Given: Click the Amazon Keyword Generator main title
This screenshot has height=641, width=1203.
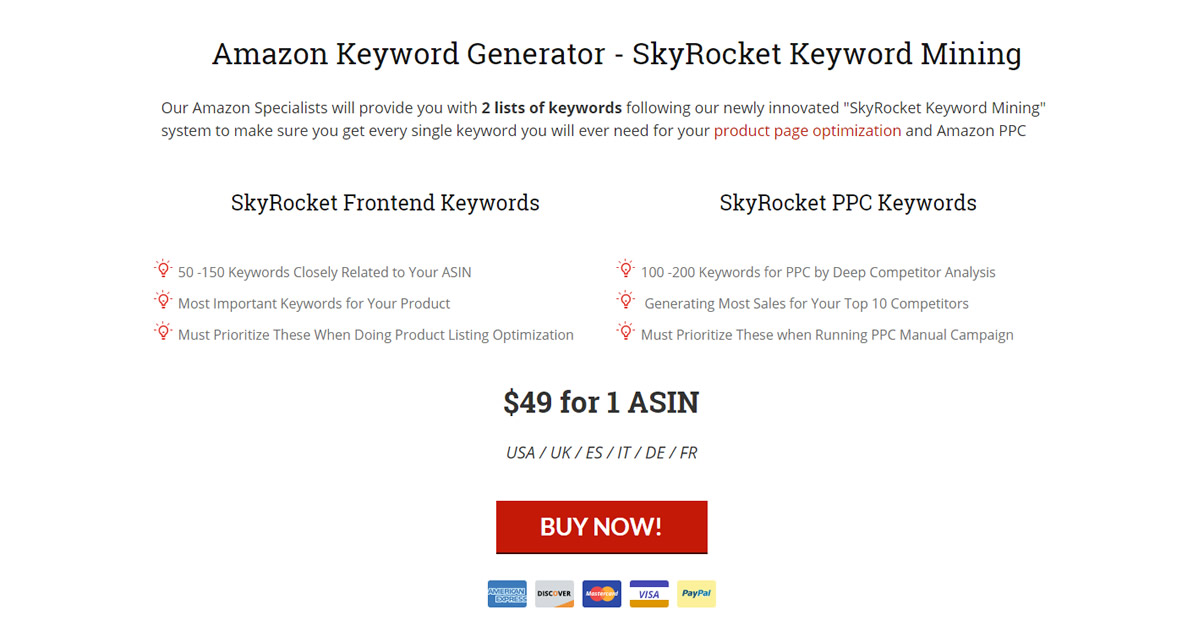Looking at the screenshot, I should point(617,54).
